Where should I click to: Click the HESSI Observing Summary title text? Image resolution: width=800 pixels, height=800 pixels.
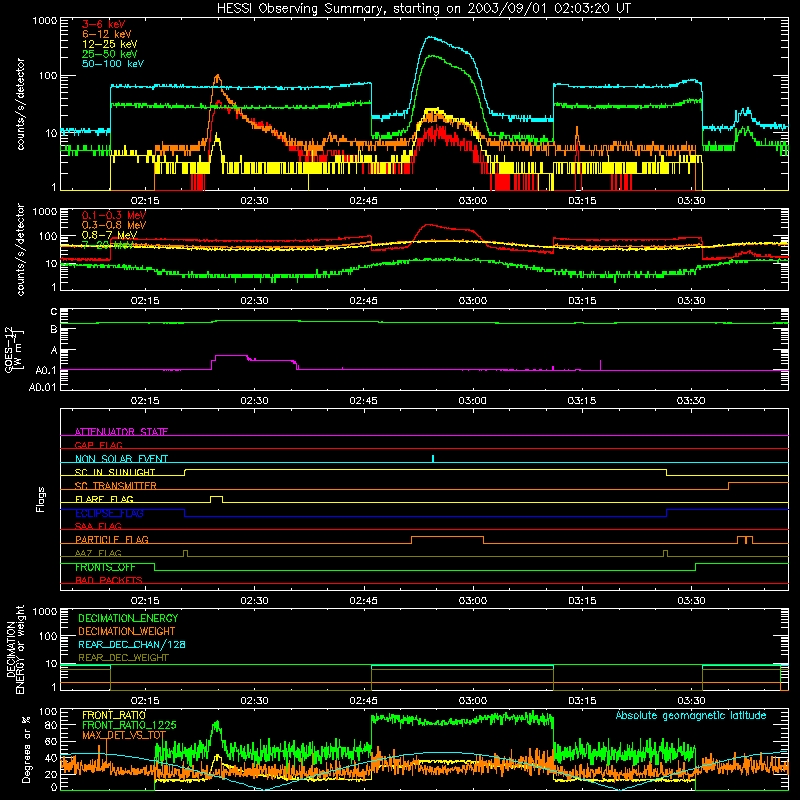coord(424,9)
